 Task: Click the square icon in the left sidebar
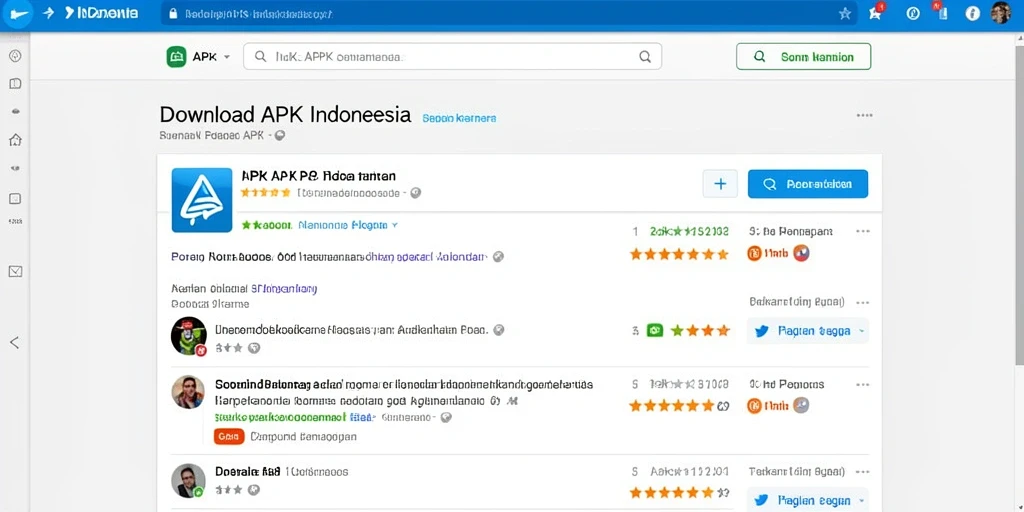point(15,199)
